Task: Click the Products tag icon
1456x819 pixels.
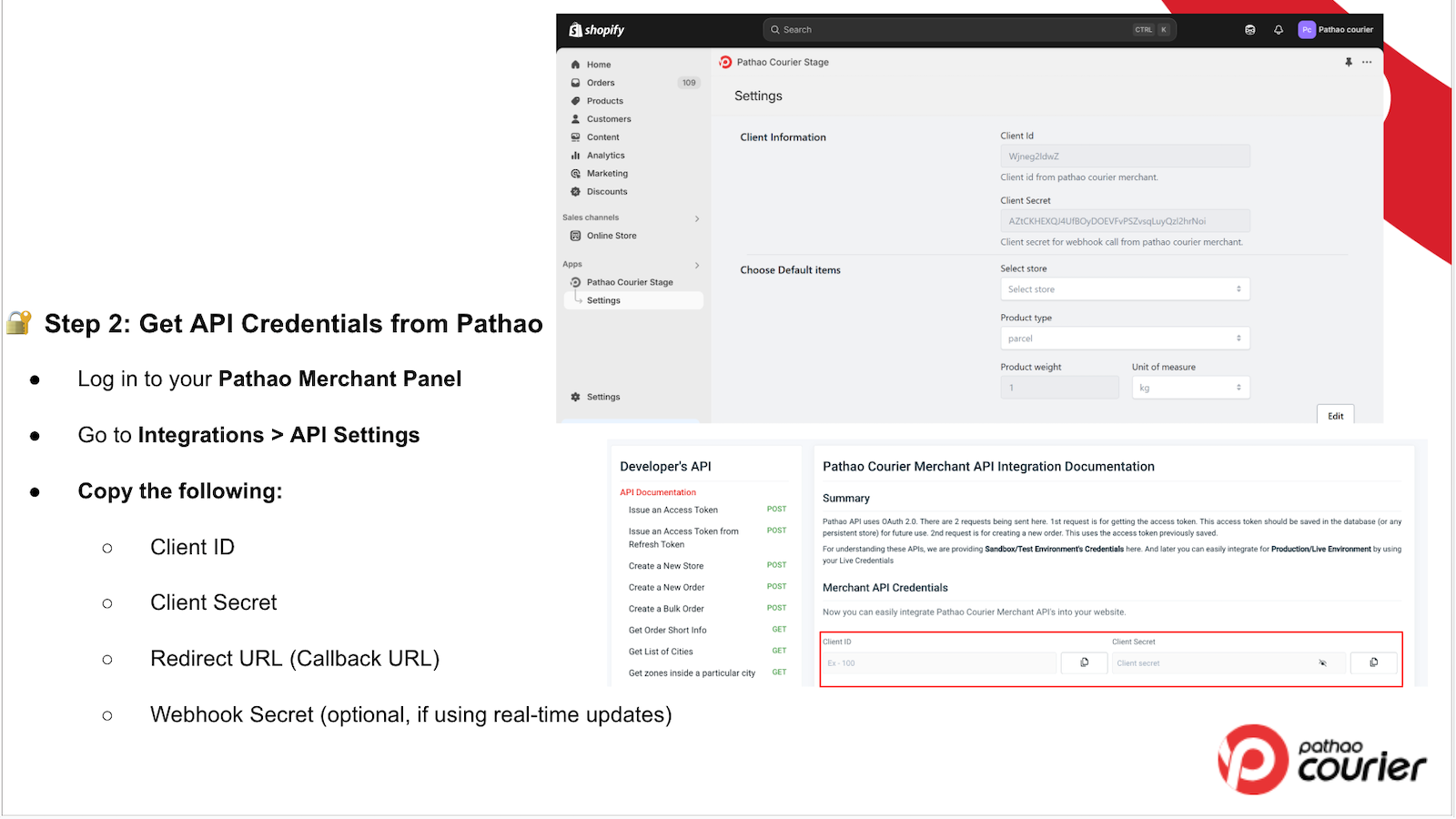Action: pyautogui.click(x=575, y=101)
